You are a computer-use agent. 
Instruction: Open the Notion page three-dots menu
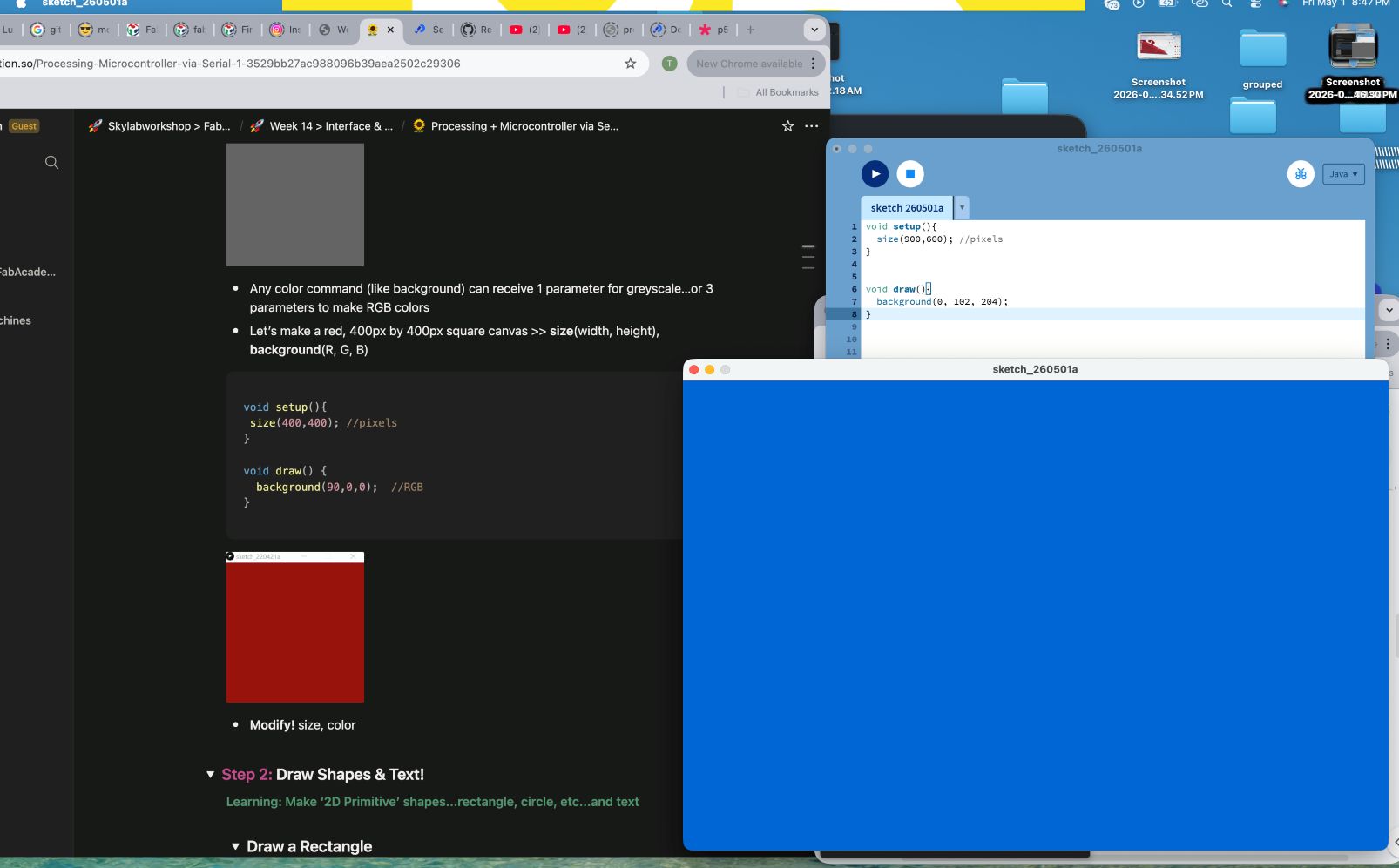pos(812,126)
